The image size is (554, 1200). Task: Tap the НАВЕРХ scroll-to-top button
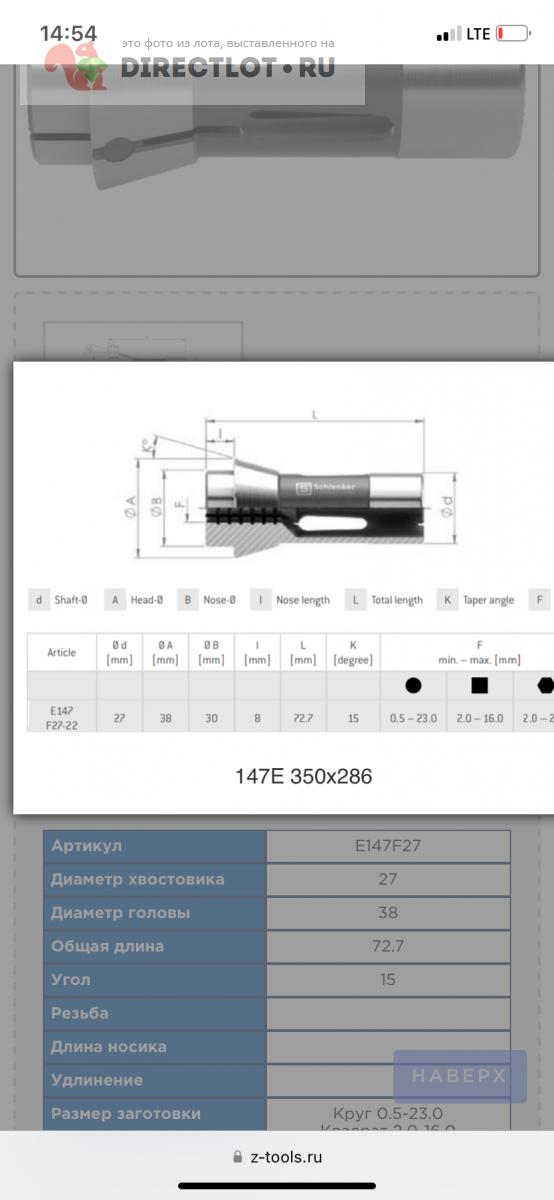[459, 1076]
